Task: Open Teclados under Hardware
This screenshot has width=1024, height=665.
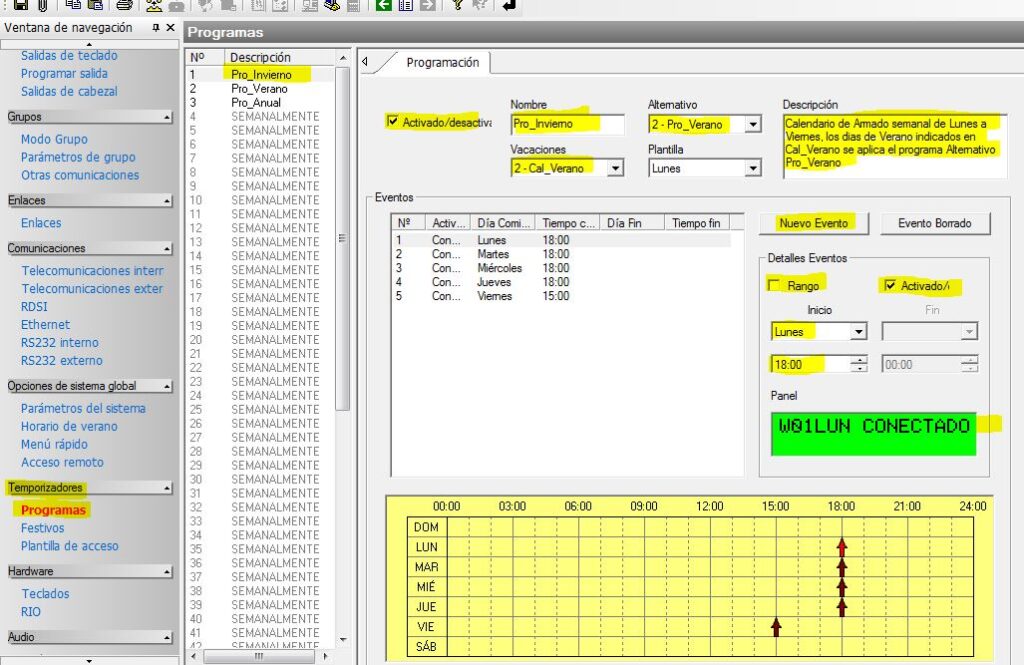Action: [45, 594]
